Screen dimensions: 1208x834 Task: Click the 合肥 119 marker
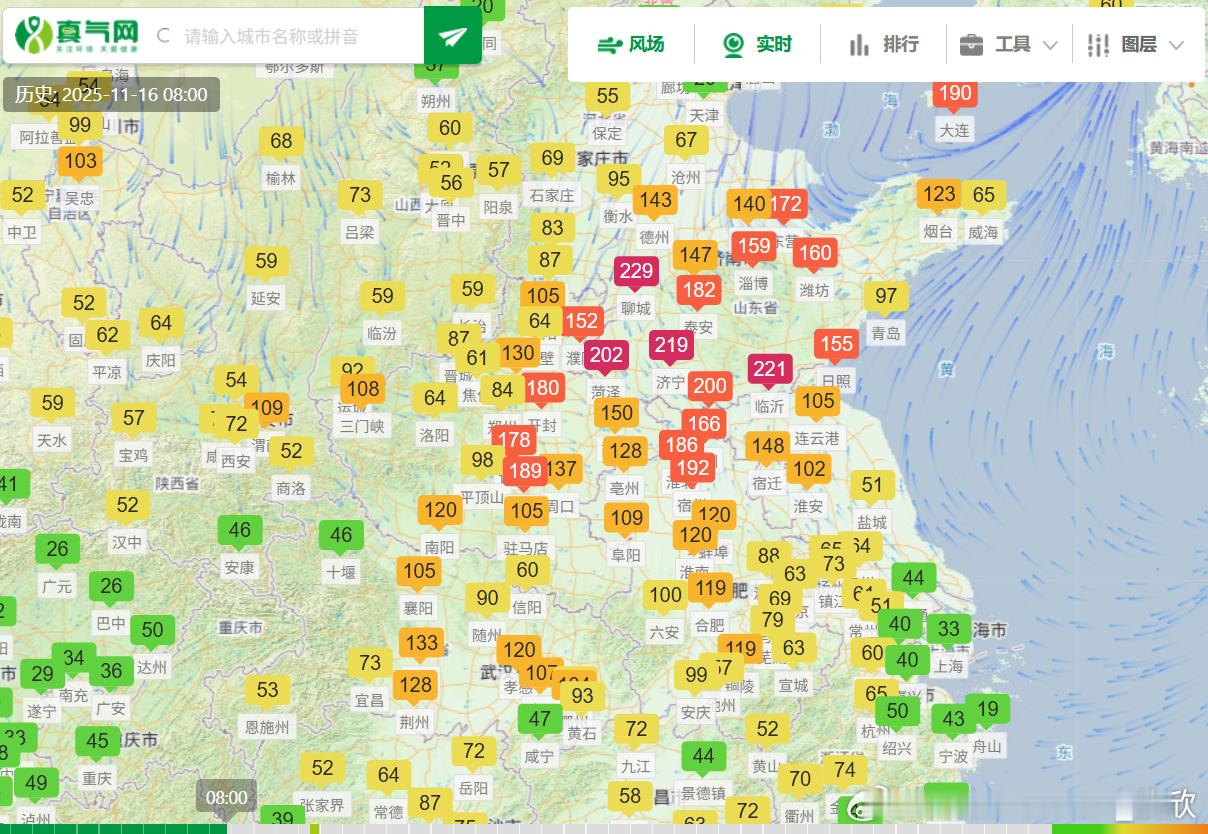pyautogui.click(x=711, y=590)
